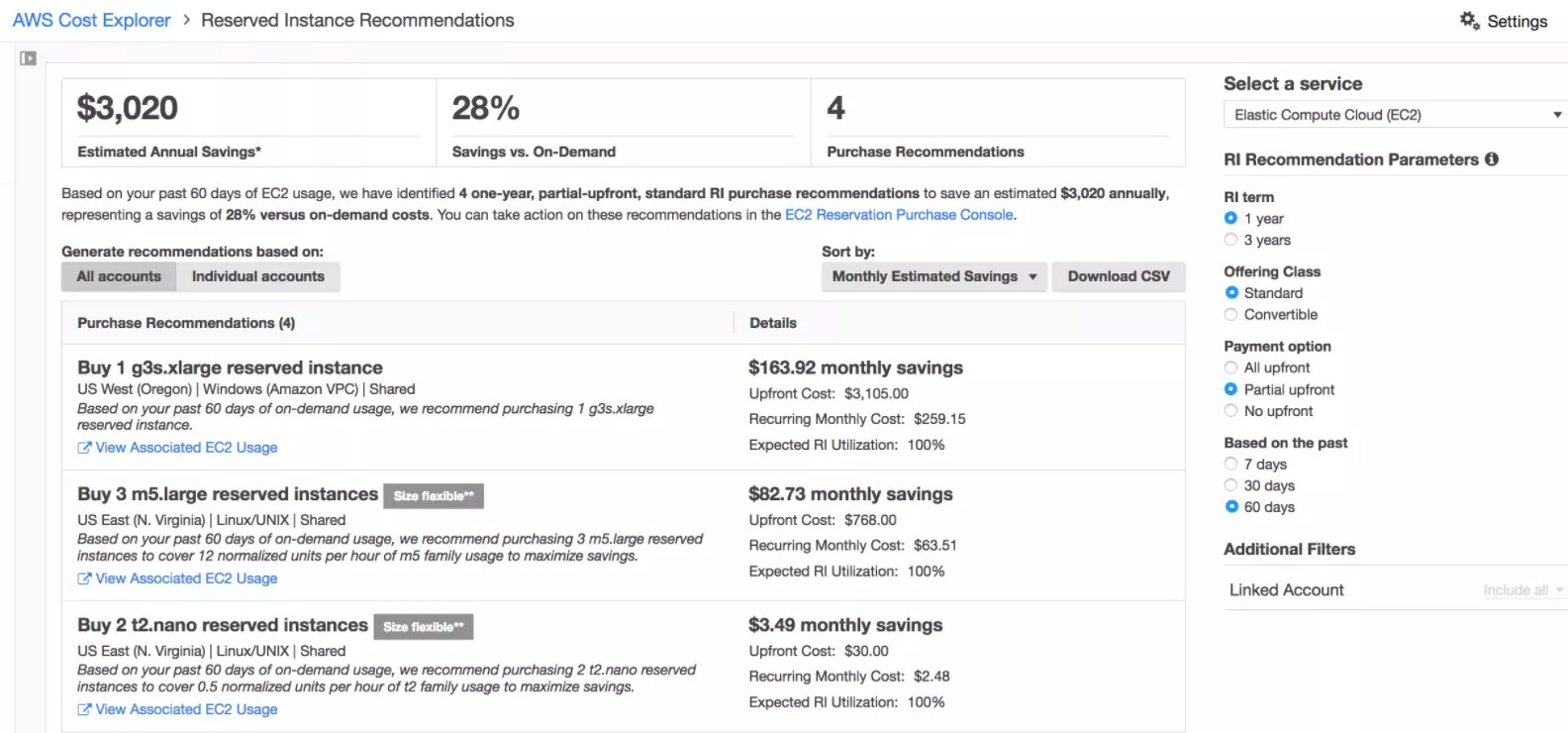This screenshot has width=1568, height=733.
Task: View Associated EC2 Usage for t2.nano
Action: click(186, 709)
